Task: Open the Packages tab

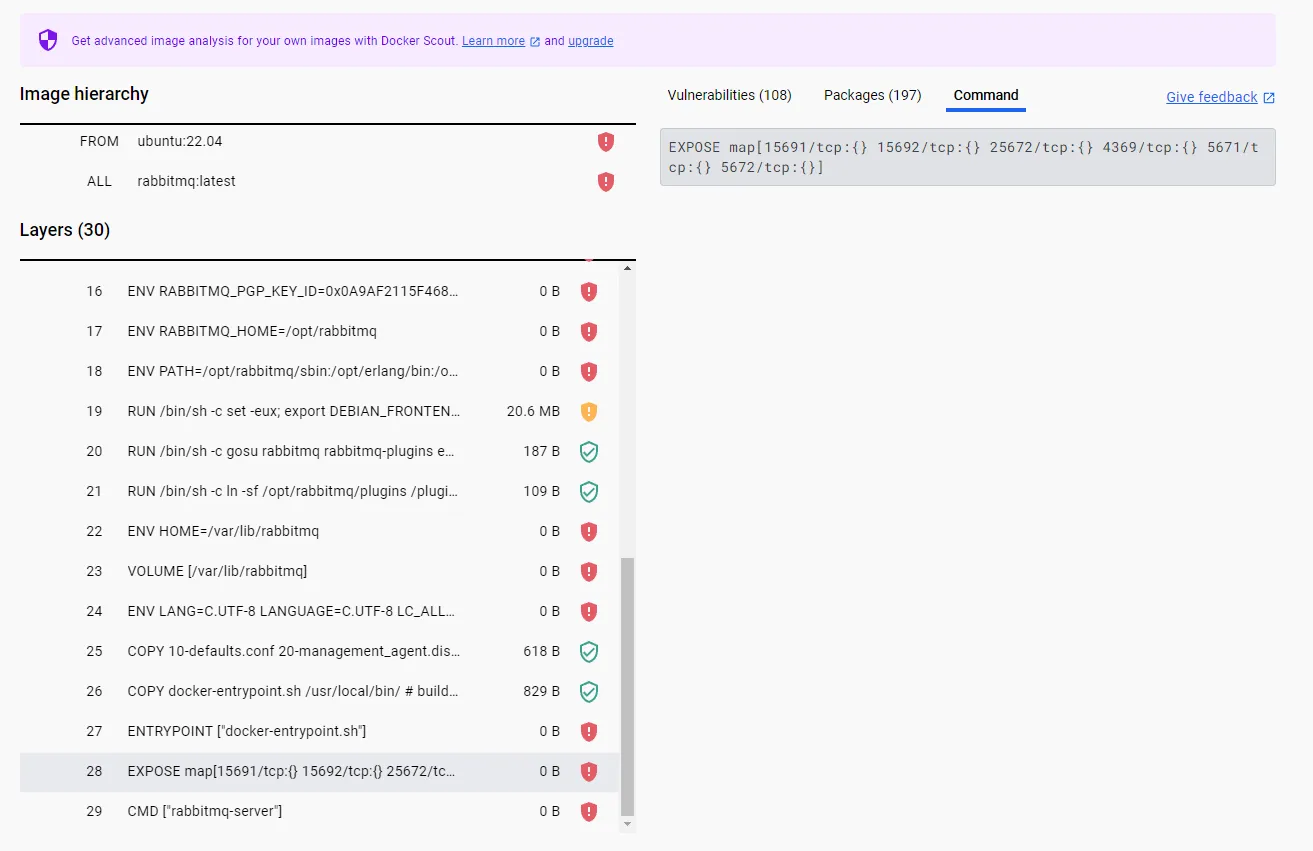Action: (x=871, y=95)
